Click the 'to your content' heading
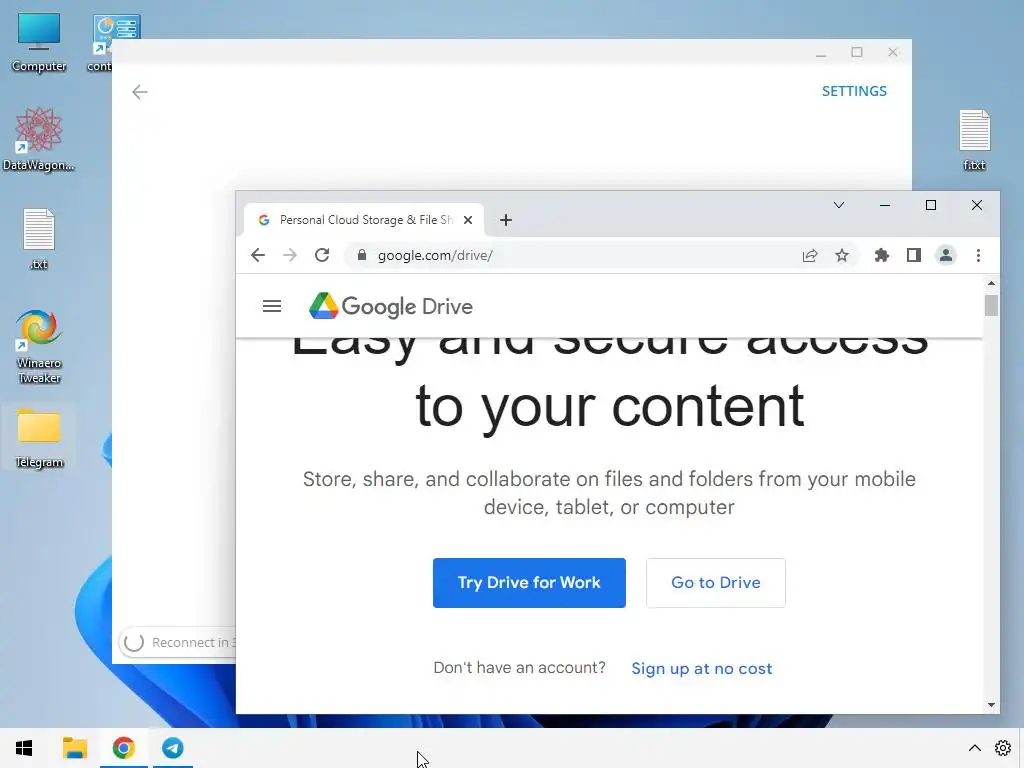The height and width of the screenshot is (768, 1024). coord(609,406)
